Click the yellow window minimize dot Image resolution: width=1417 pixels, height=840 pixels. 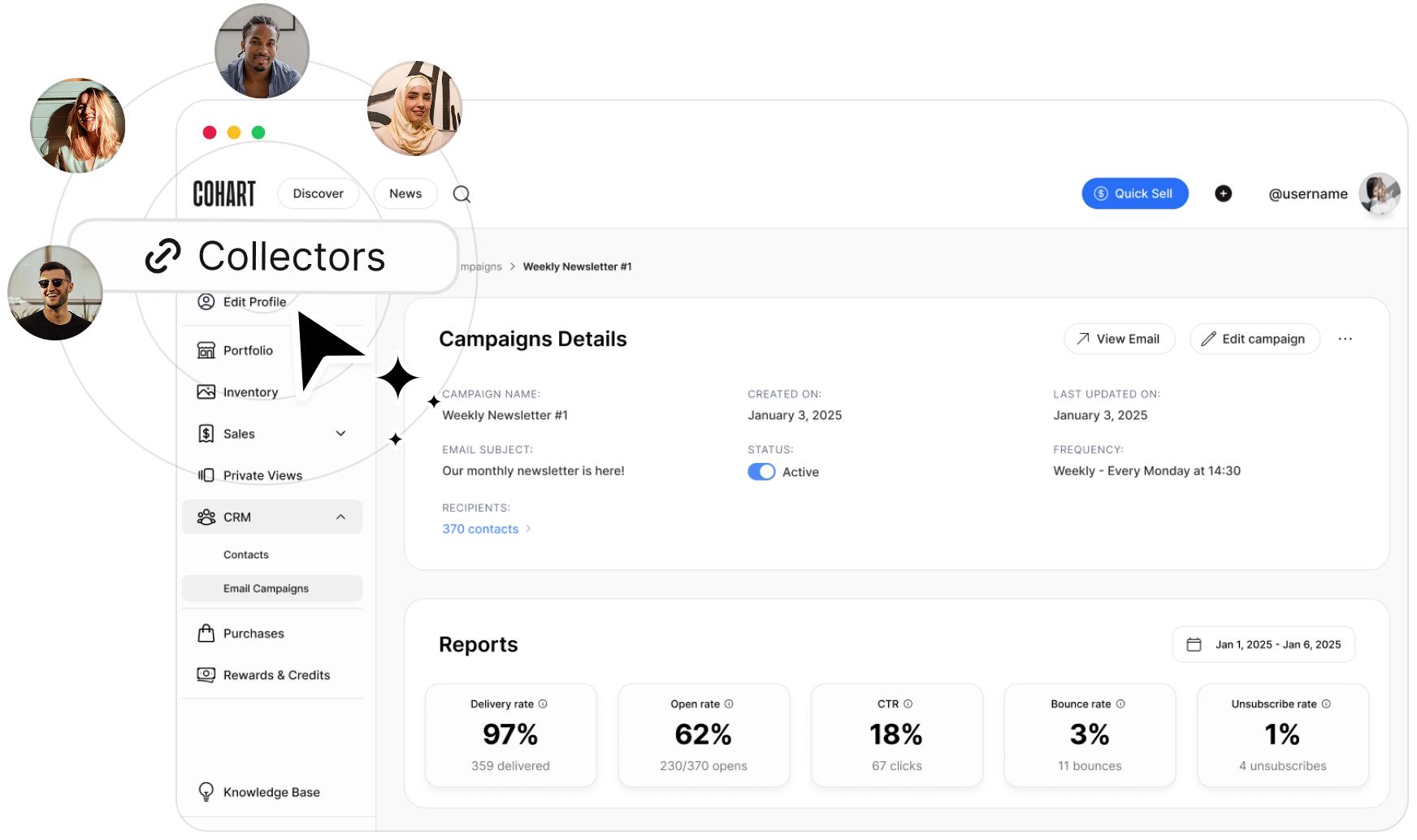point(234,132)
